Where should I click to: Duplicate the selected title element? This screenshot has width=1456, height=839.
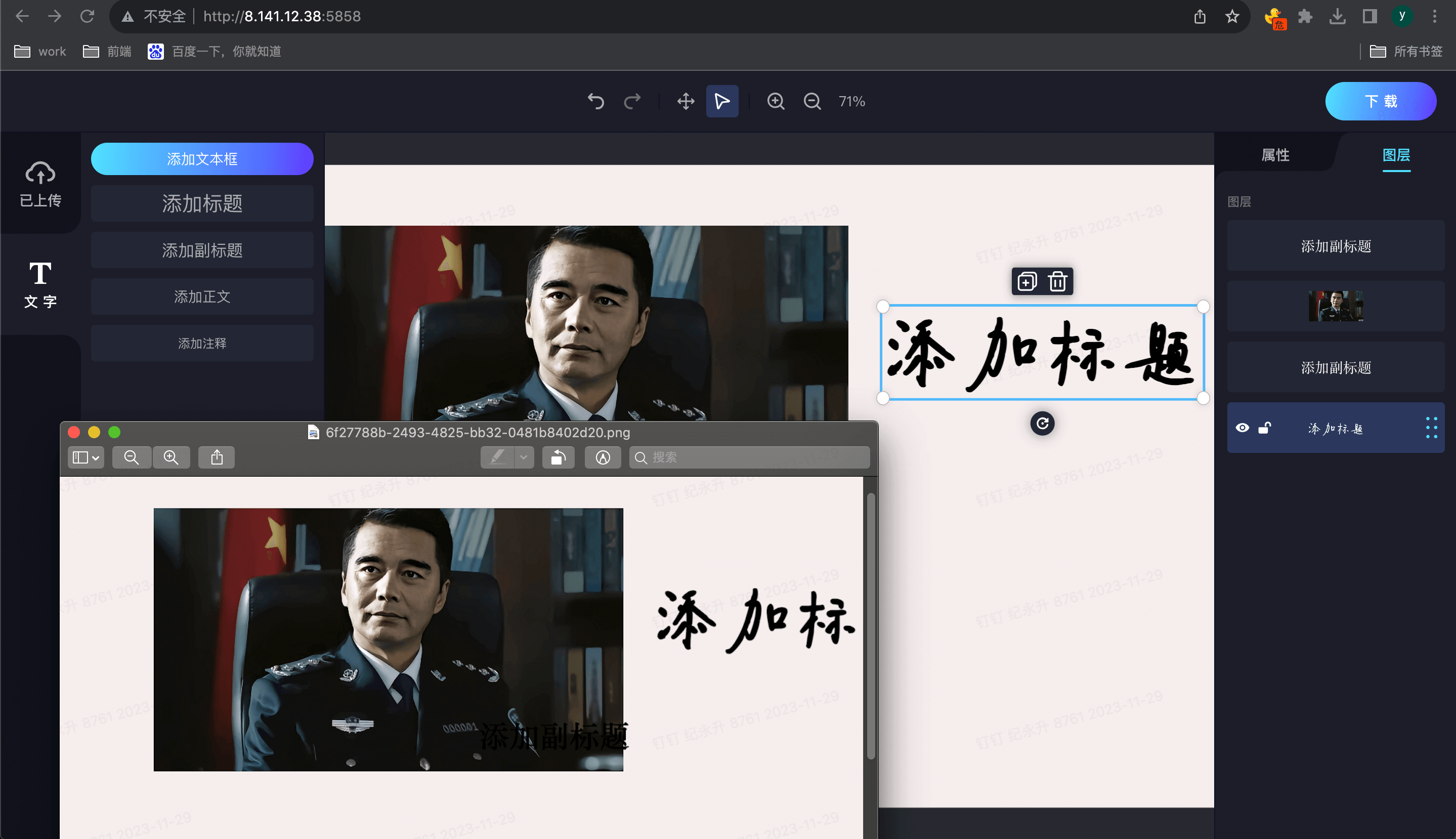pos(1027,281)
